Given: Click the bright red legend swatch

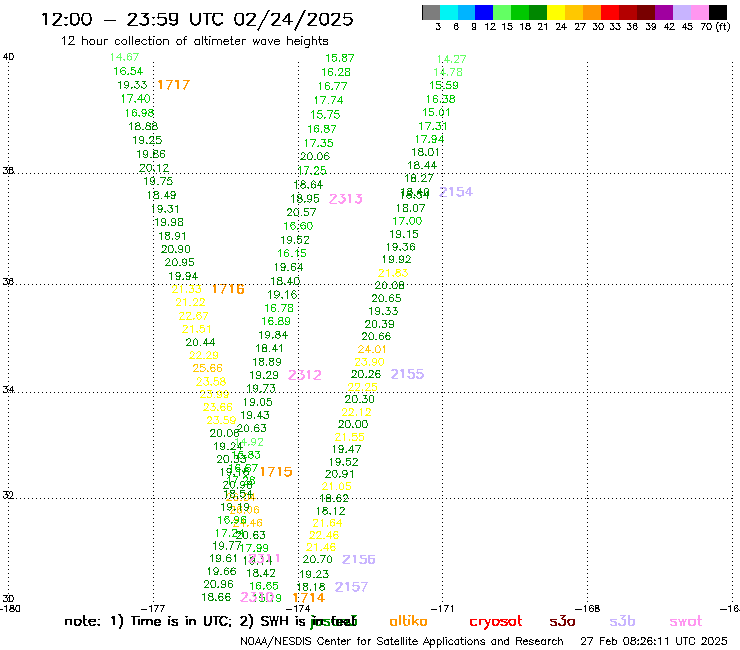Looking at the screenshot, I should (610, 12).
